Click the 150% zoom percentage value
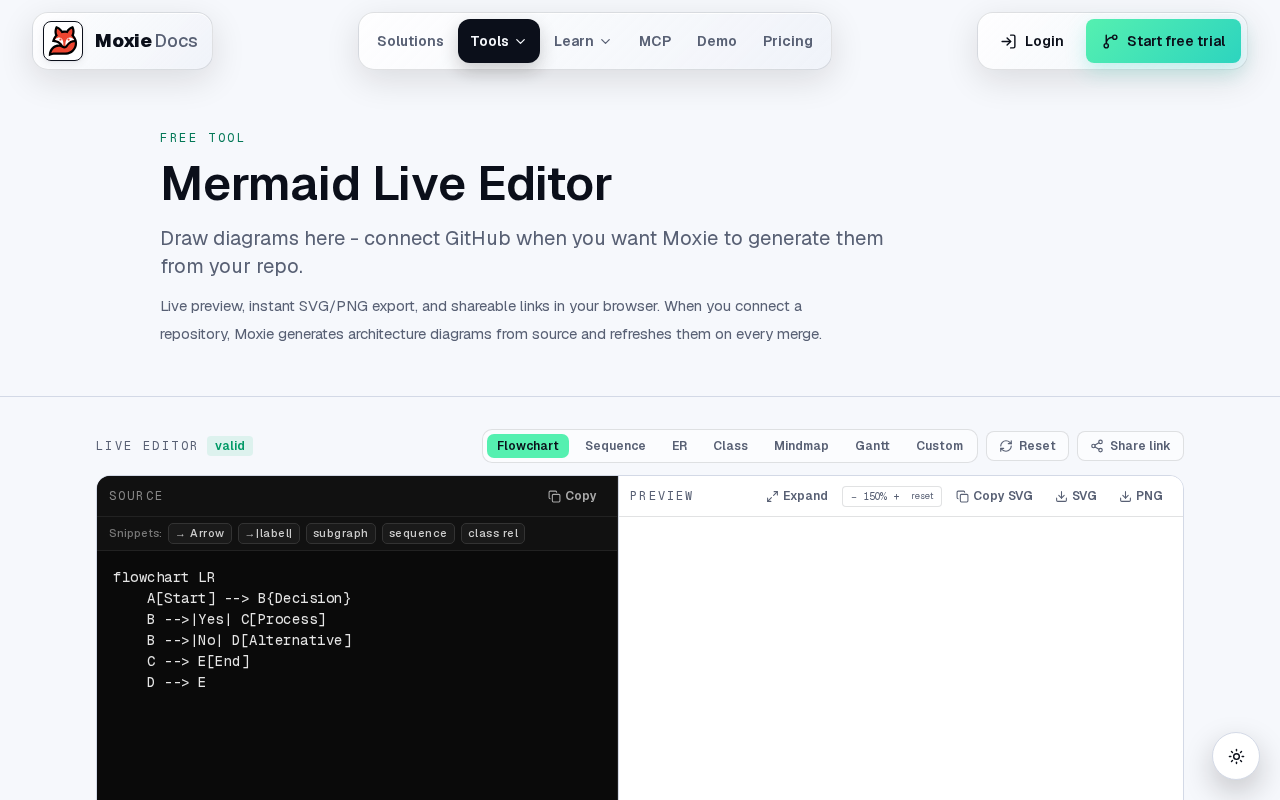The image size is (1280, 800). [875, 496]
